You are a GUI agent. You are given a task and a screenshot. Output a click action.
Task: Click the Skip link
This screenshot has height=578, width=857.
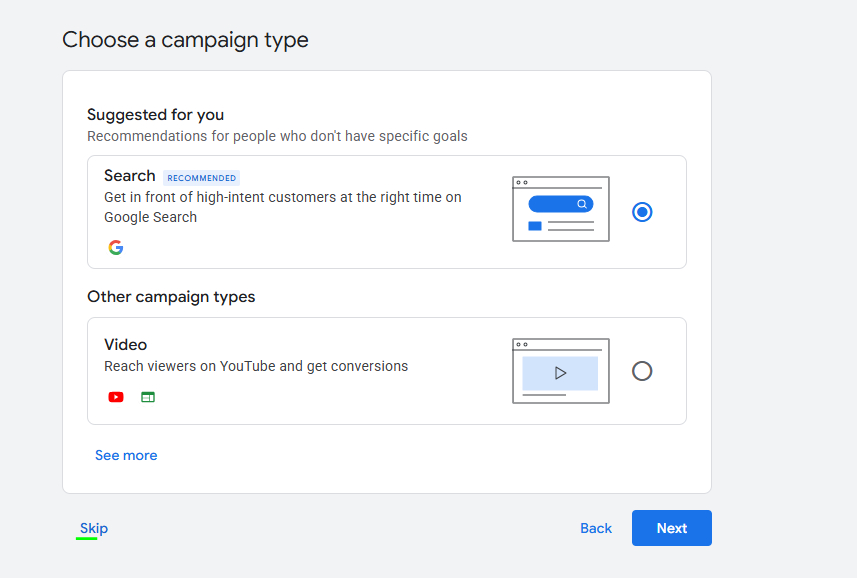click(x=94, y=528)
